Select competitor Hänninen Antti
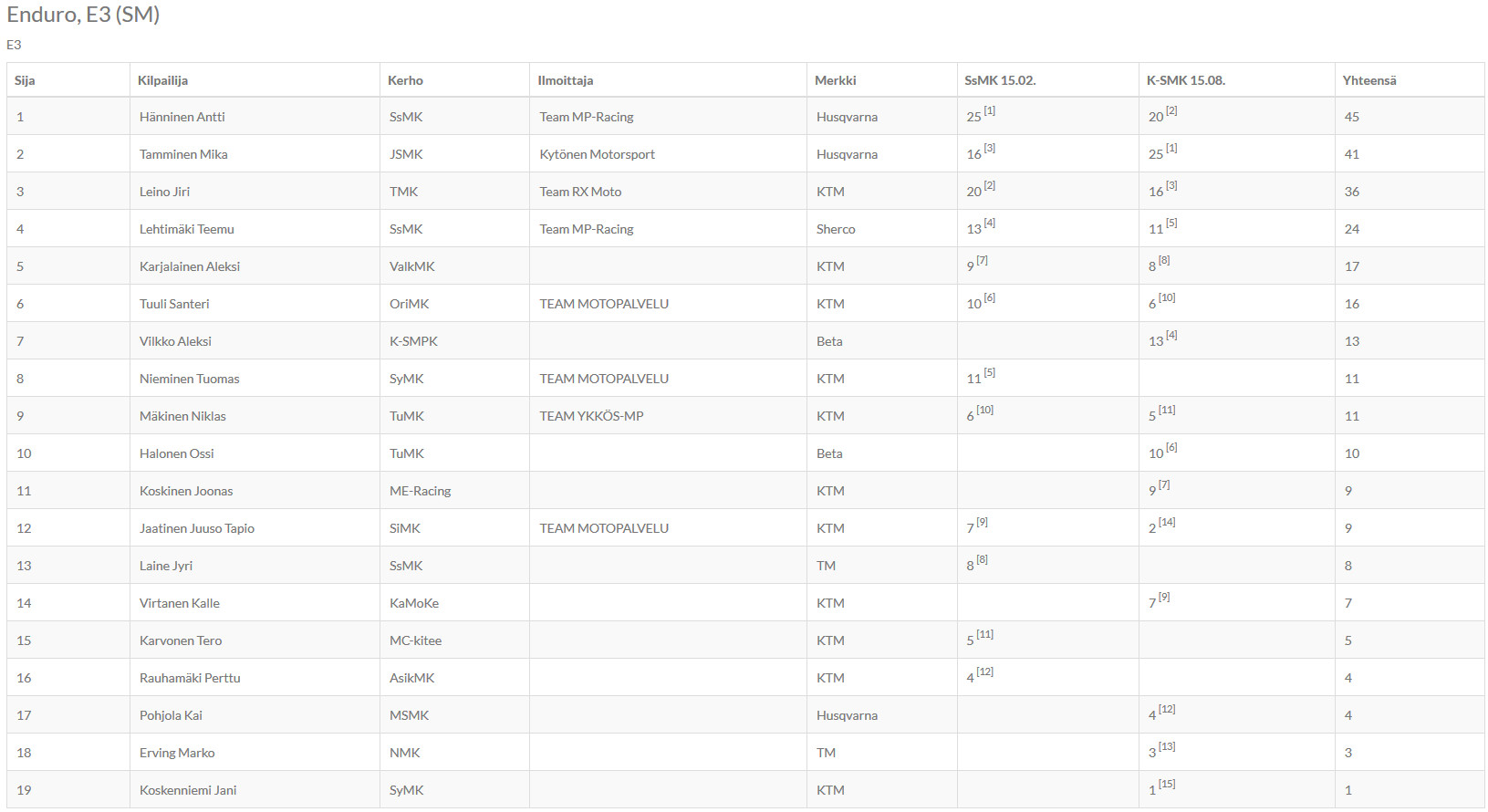Viewport: 1488px width, 812px height. 182,117
